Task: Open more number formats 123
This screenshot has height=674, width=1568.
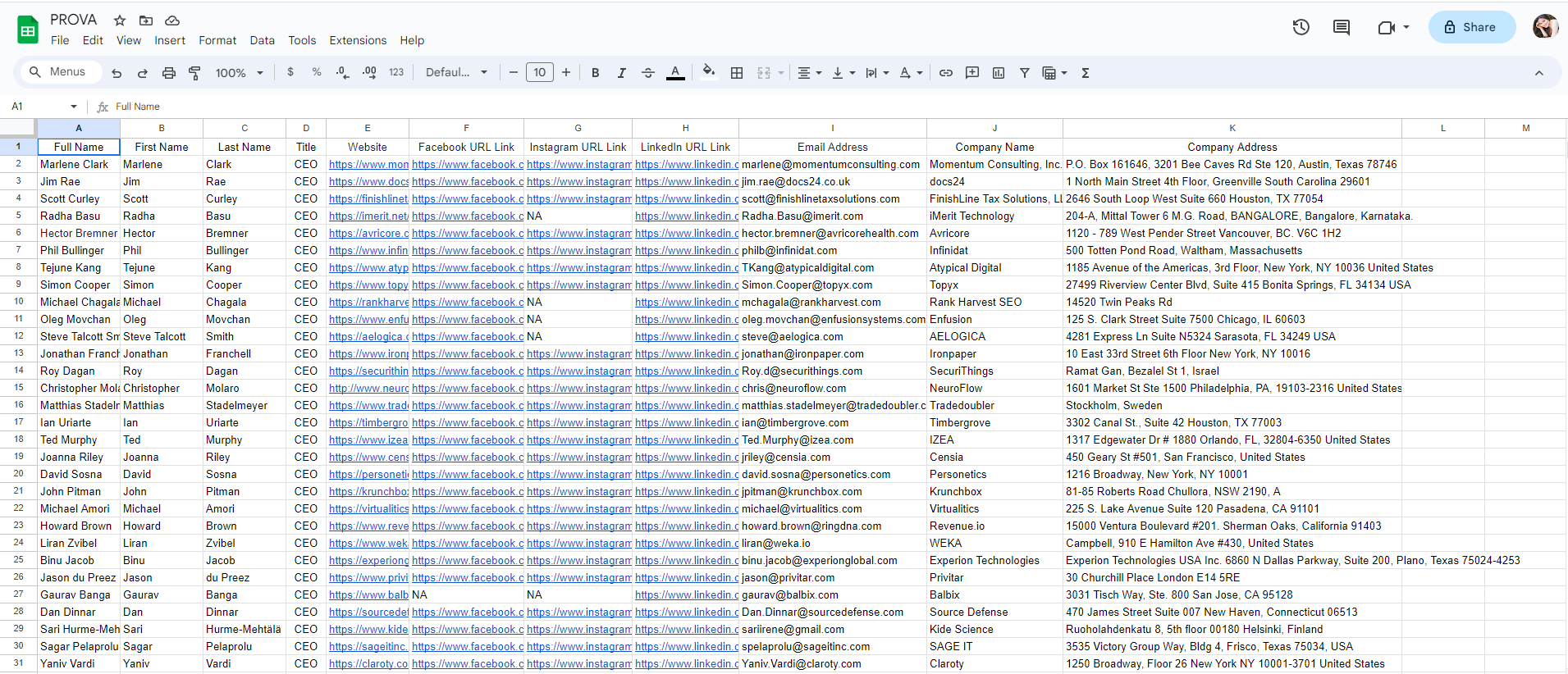Action: click(x=396, y=72)
